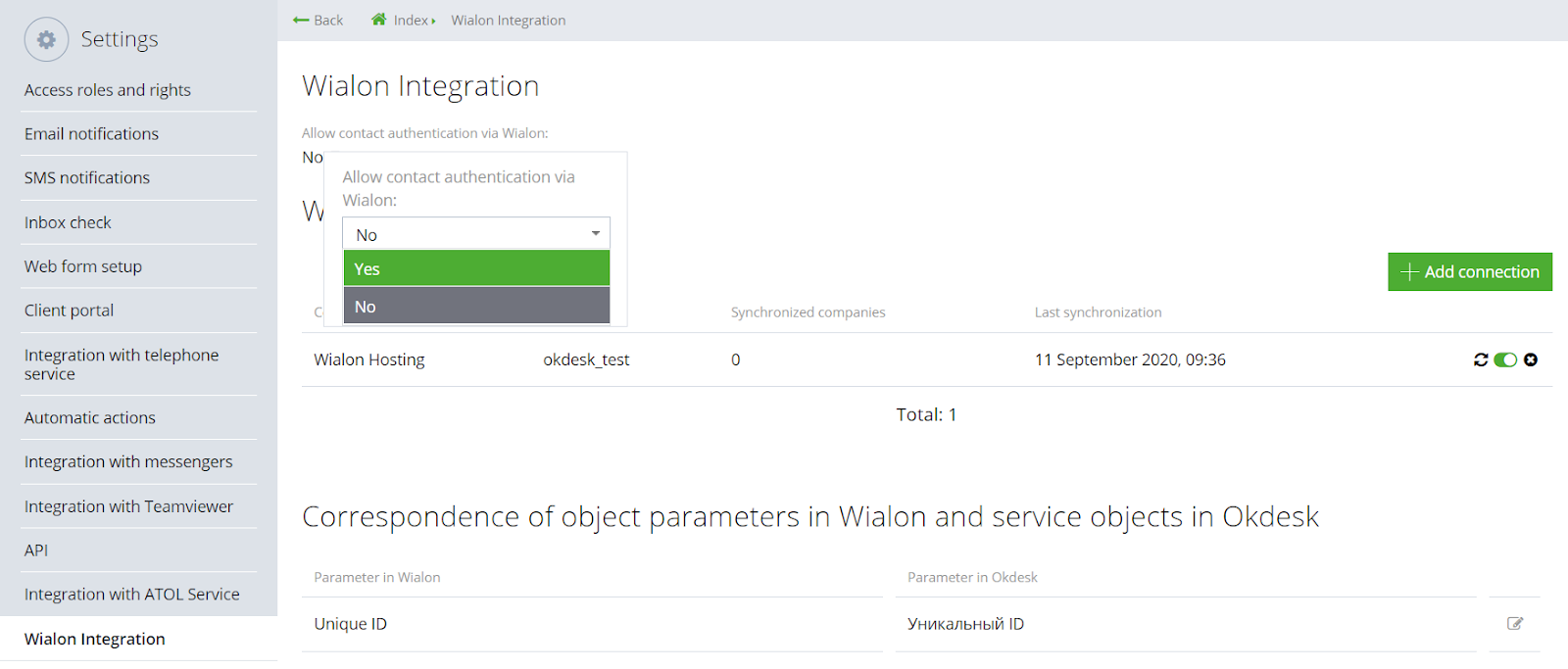The height and width of the screenshot is (669, 1568).
Task: Open Integration with telephone service
Action: click(122, 364)
